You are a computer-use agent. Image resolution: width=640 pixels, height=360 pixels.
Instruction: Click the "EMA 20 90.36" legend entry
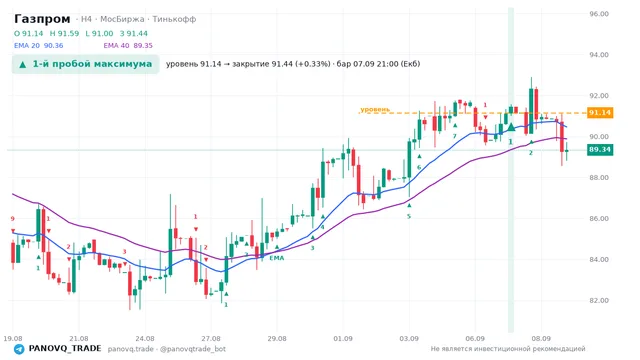39,46
